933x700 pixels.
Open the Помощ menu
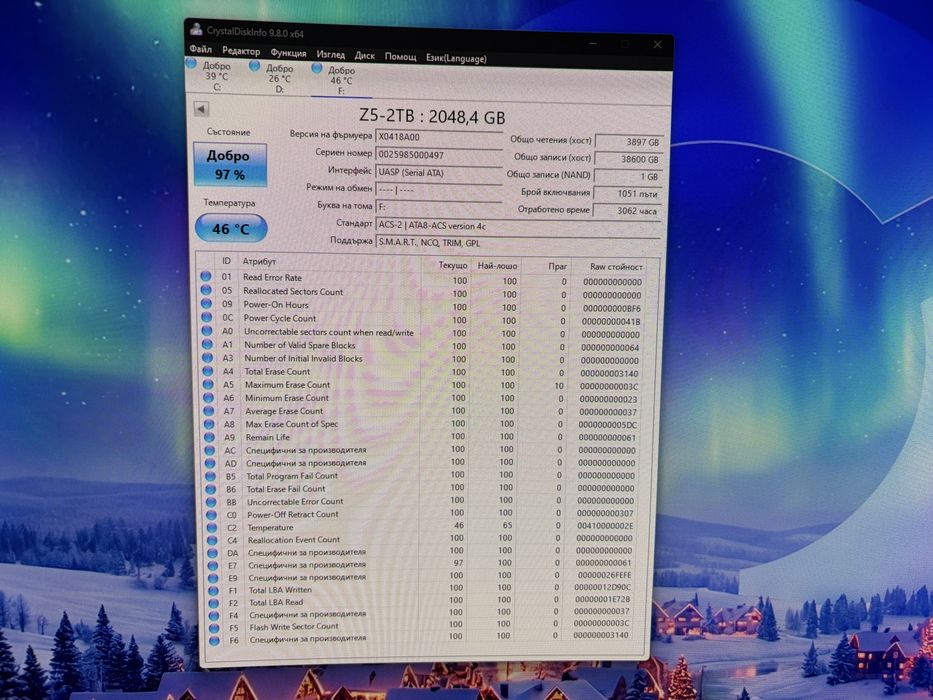point(400,57)
